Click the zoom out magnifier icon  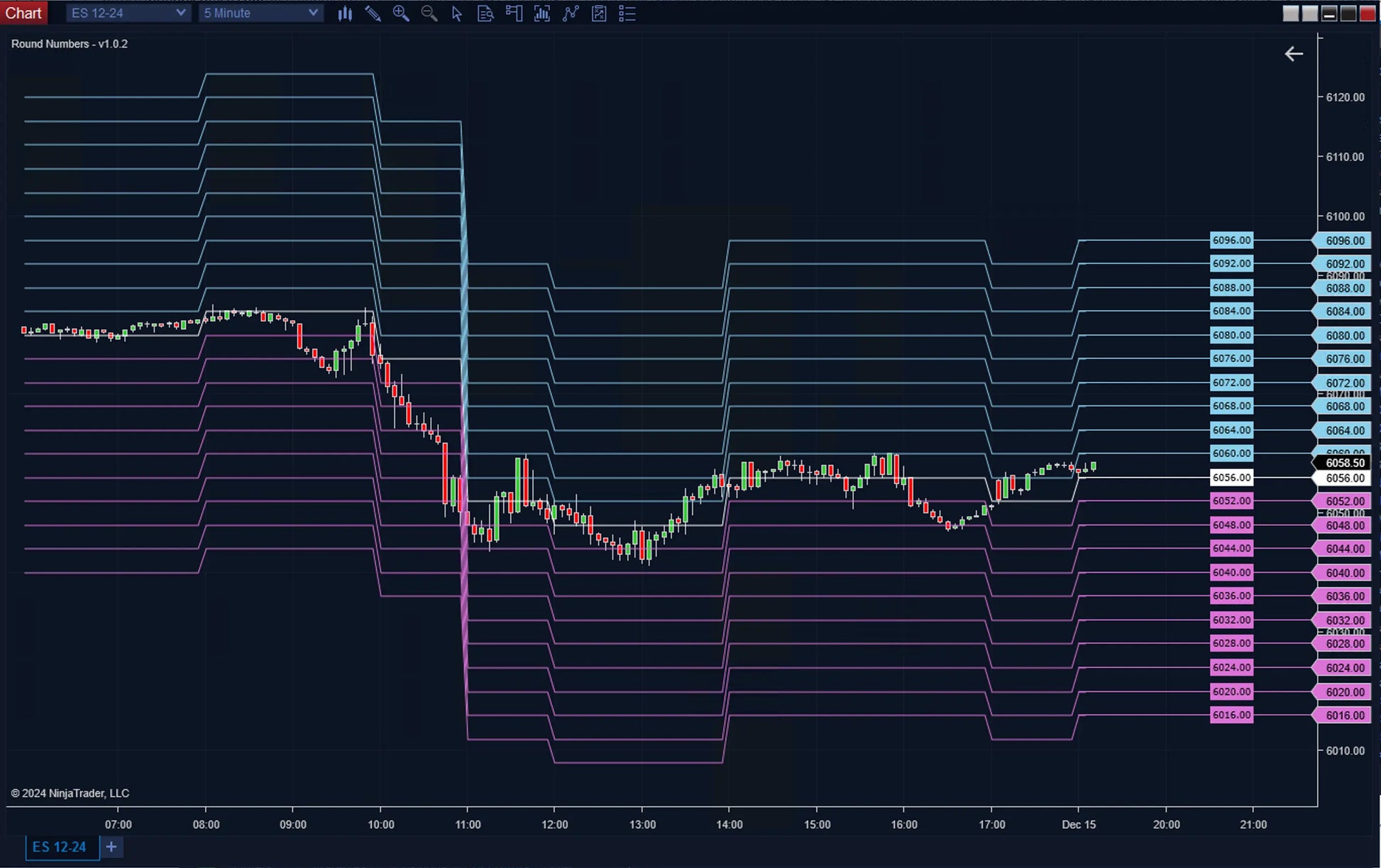(x=429, y=13)
